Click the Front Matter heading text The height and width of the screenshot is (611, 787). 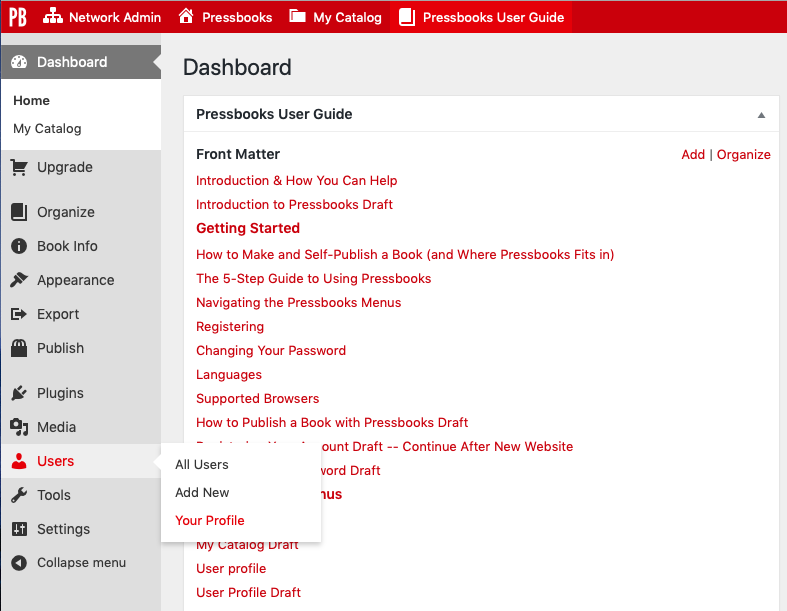238,154
